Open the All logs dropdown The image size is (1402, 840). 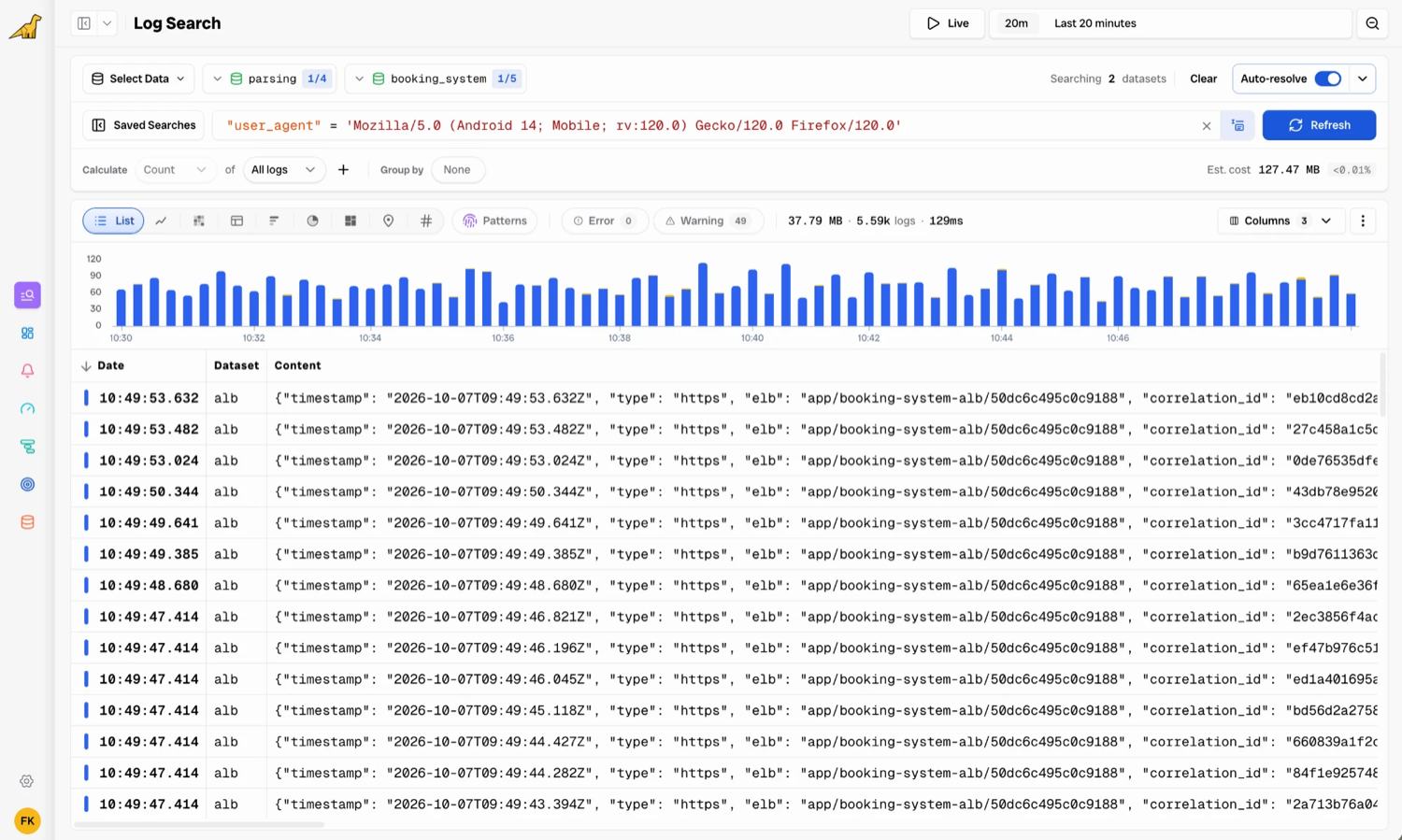tap(284, 170)
